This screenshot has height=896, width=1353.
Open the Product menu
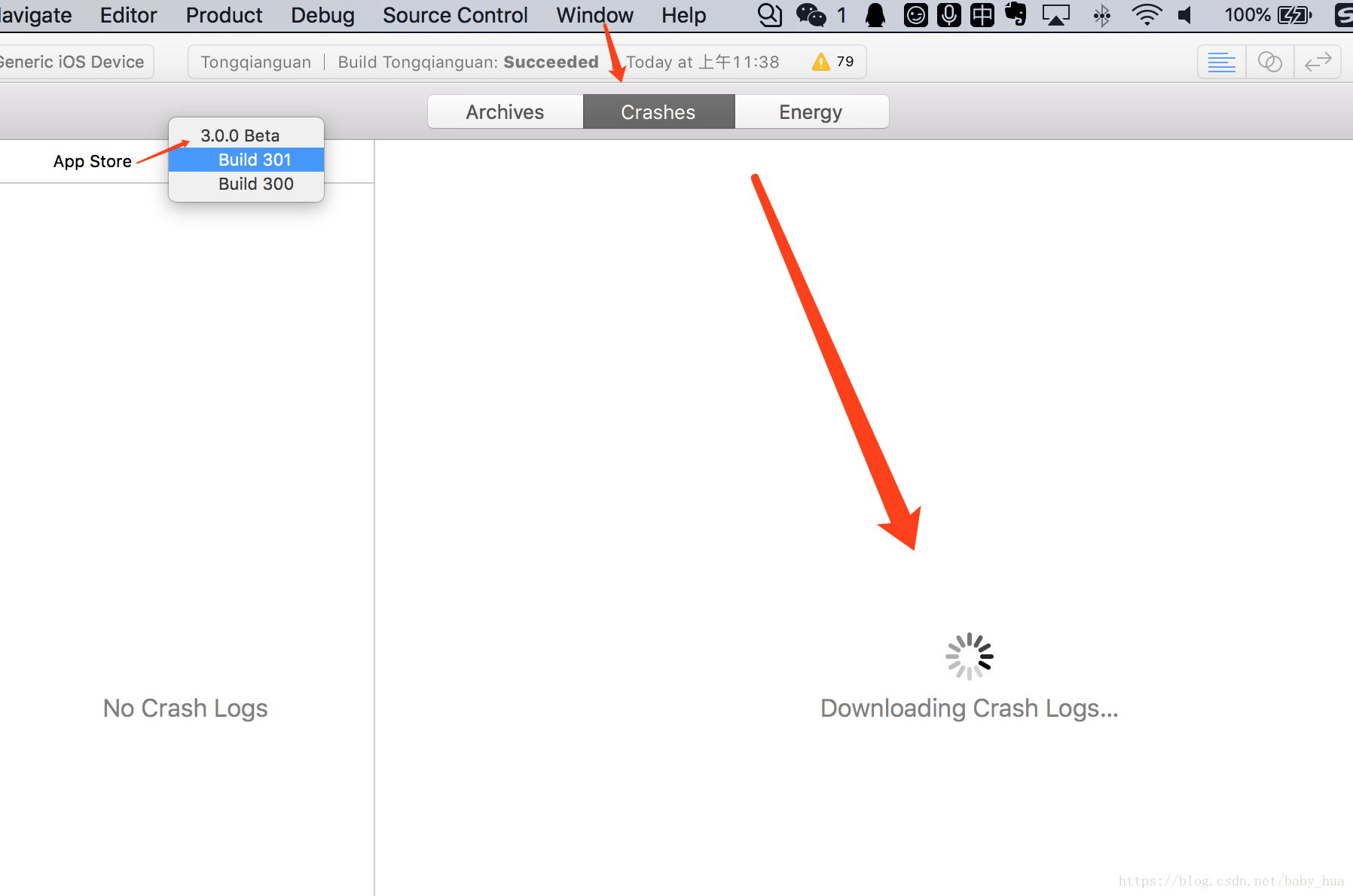[224, 15]
